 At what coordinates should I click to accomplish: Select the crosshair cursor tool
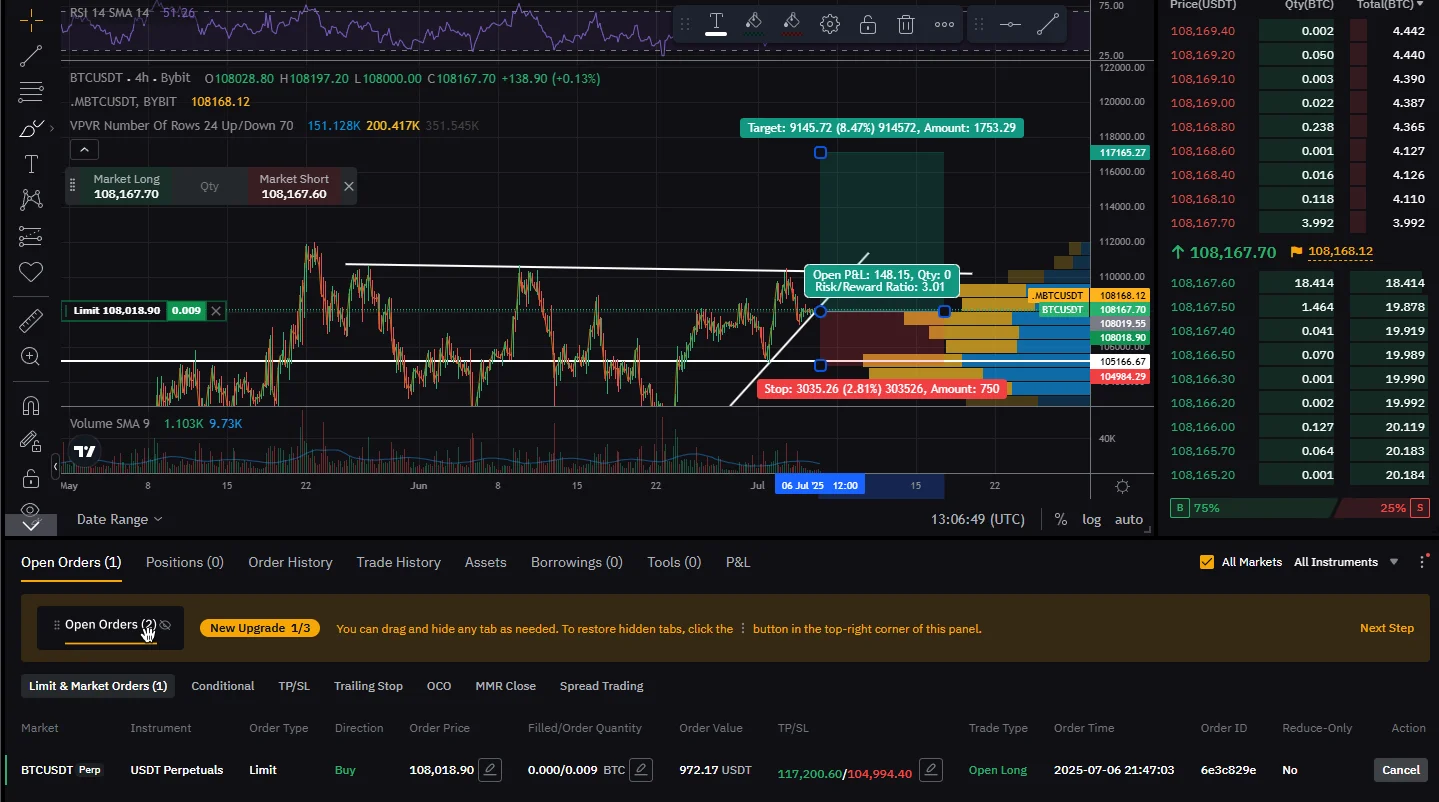pos(31,19)
